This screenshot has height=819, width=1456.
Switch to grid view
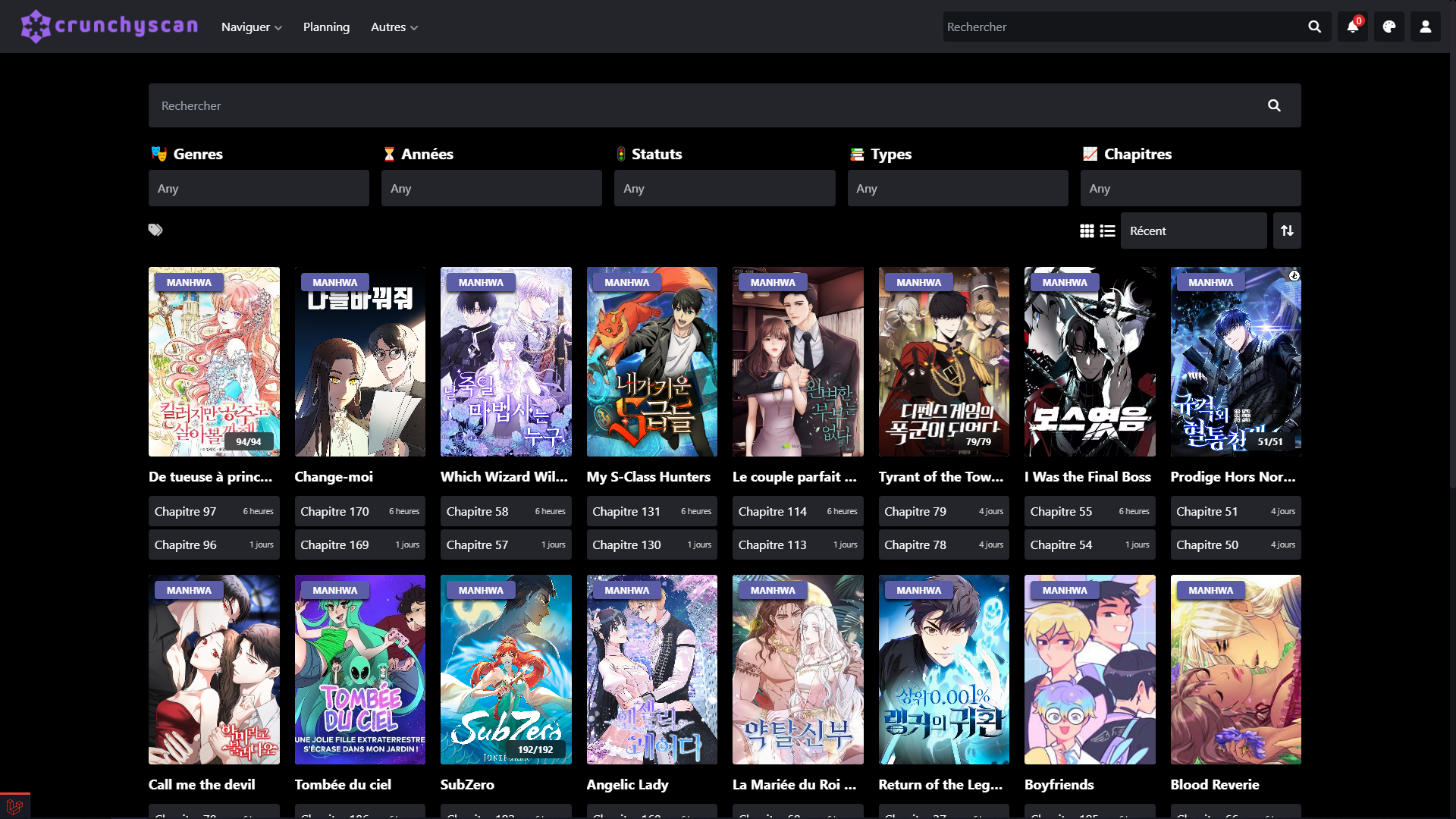1087,231
